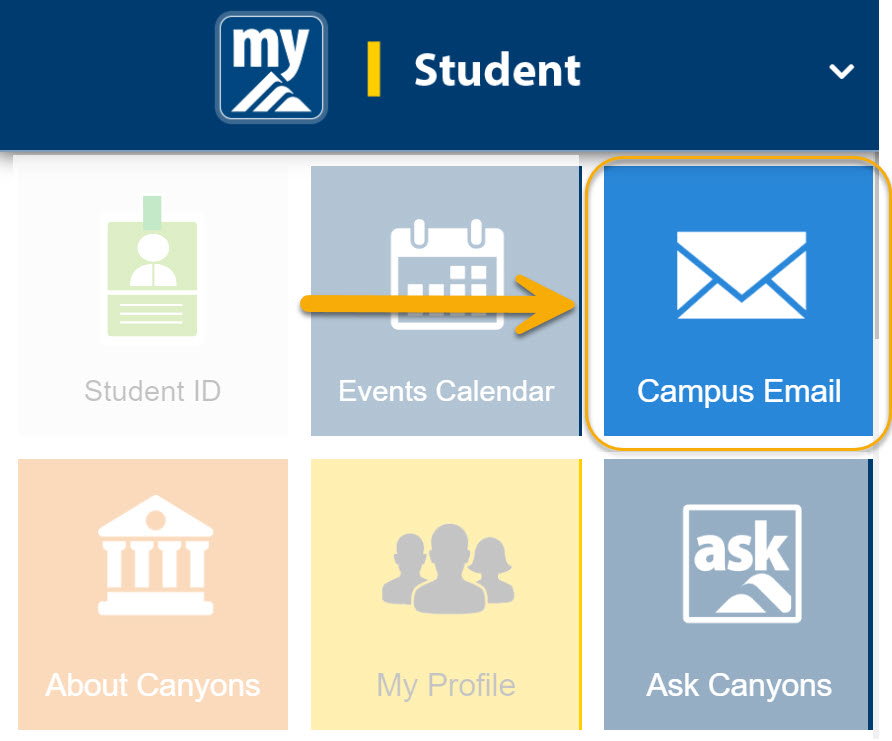Viewport: 892px width, 741px height.
Task: Select the Ask Canyons text label
Action: tap(739, 685)
